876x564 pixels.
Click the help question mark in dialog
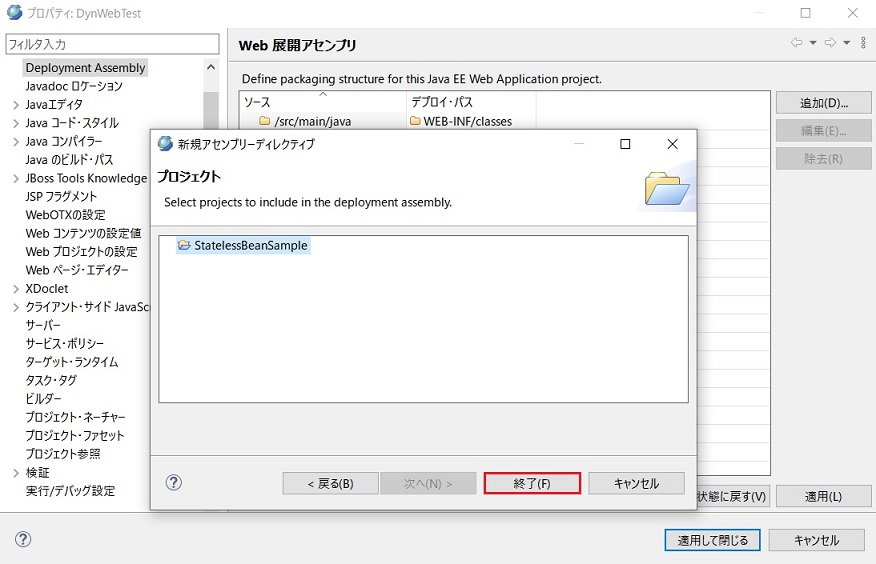coord(173,483)
